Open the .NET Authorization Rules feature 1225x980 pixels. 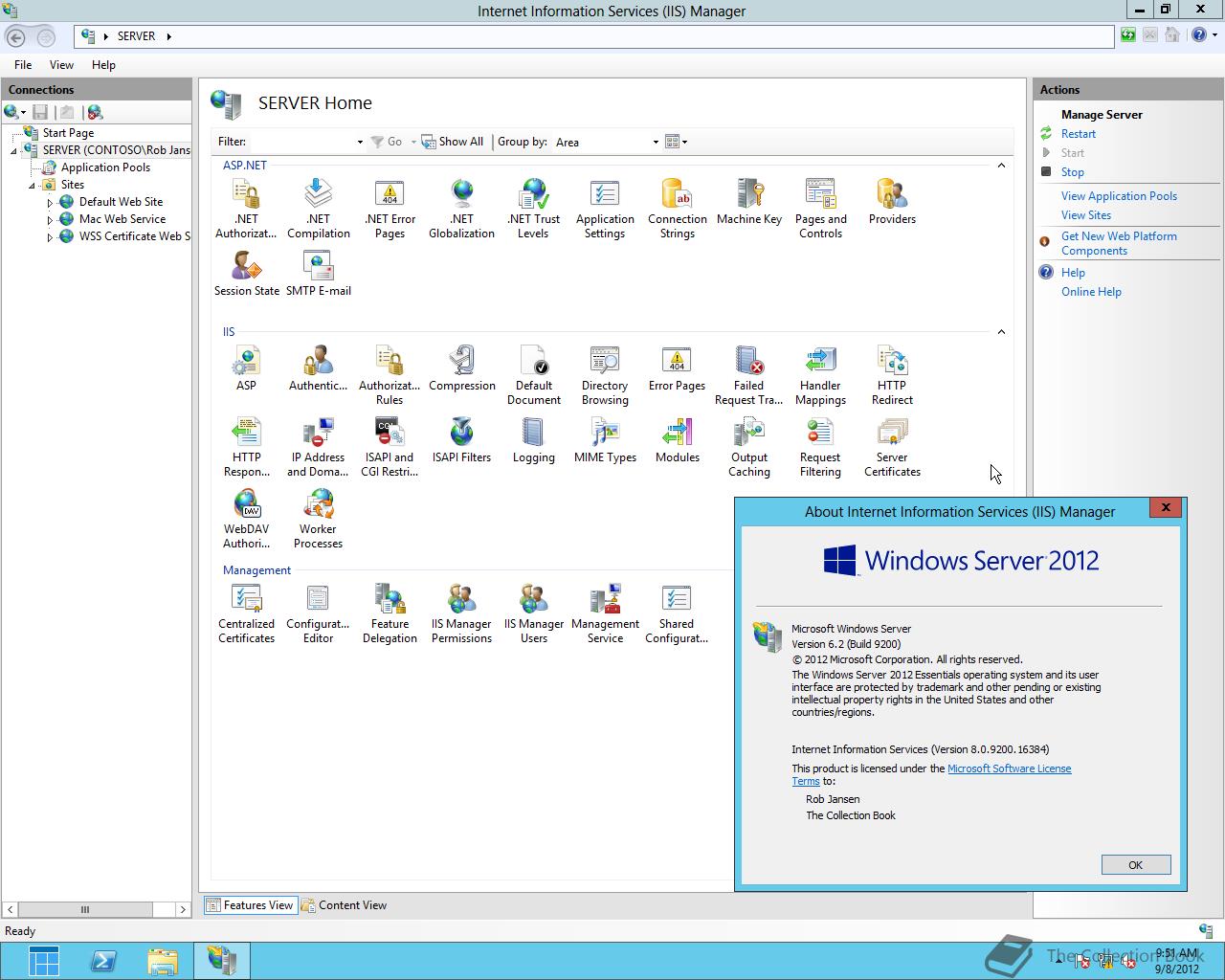(246, 209)
